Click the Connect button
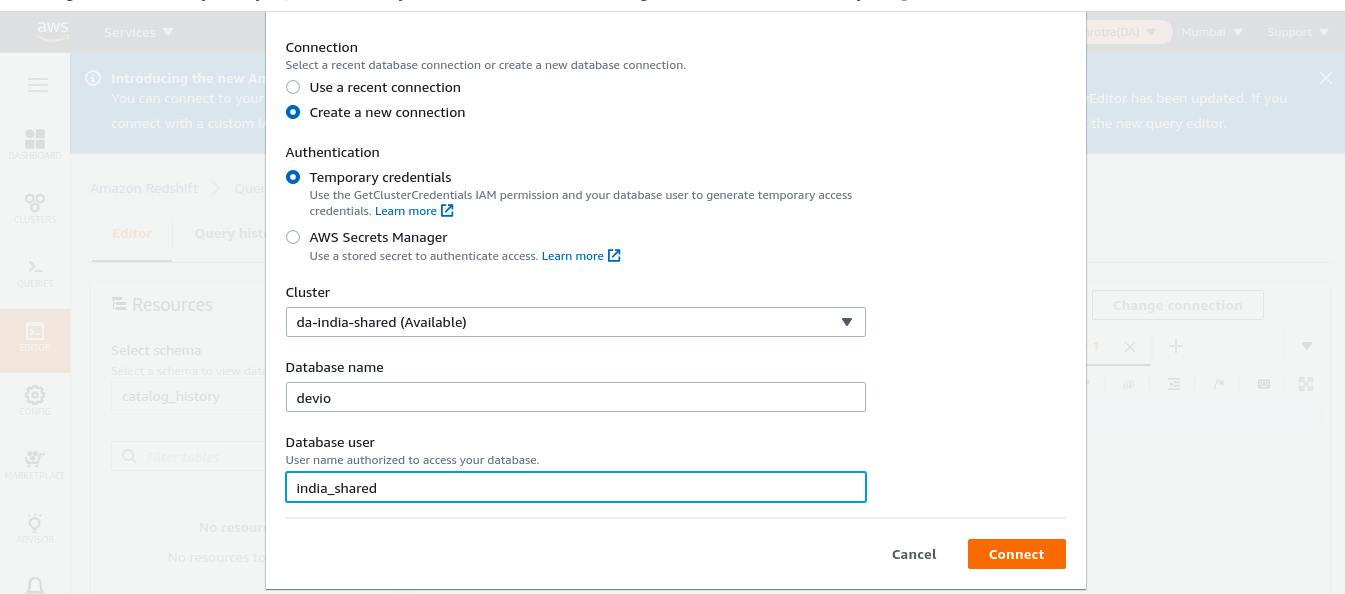Viewport: 1345px width, 594px height. pos(1016,554)
